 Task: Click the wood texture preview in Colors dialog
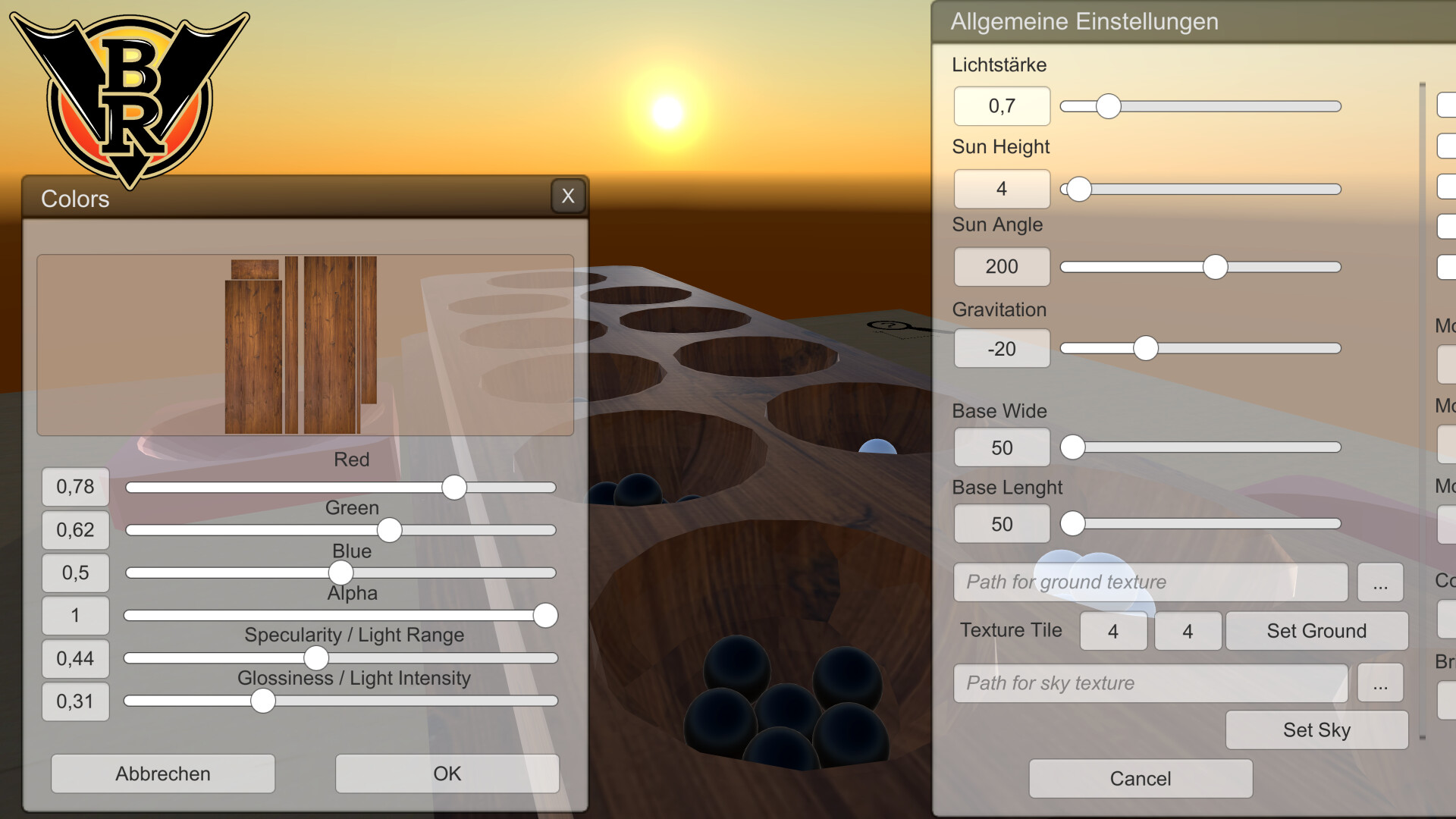303,345
